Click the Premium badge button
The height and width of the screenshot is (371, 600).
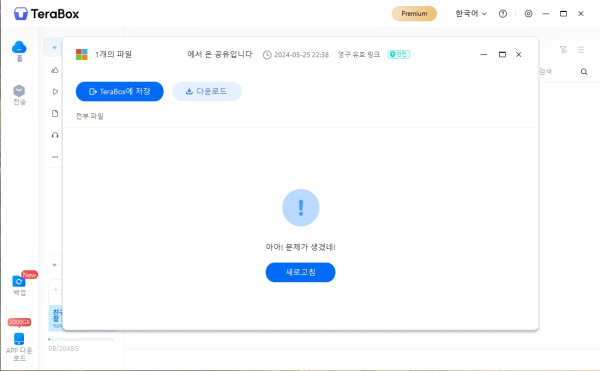pyautogui.click(x=414, y=14)
